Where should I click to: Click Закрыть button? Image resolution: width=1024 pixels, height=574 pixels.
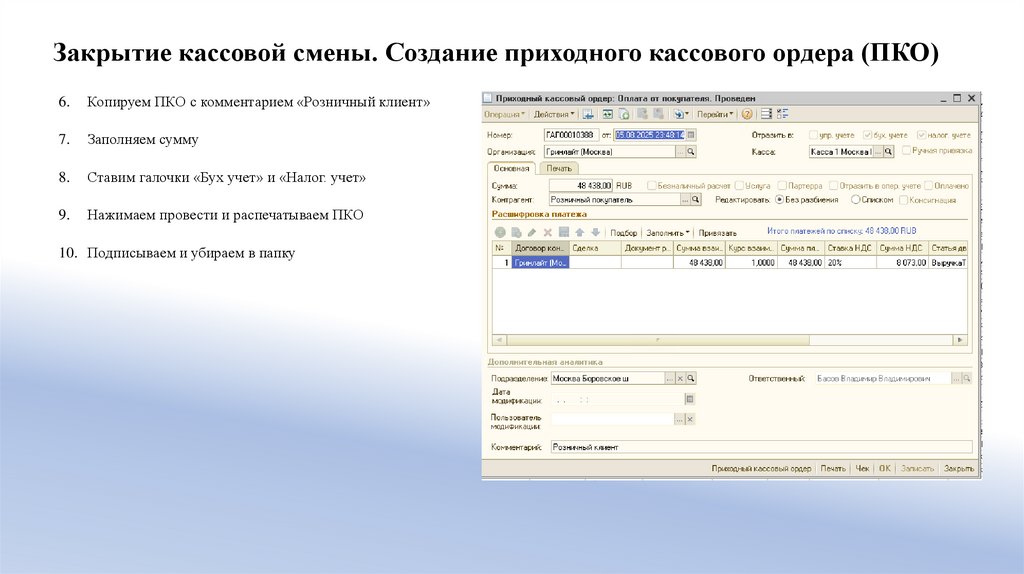click(958, 468)
